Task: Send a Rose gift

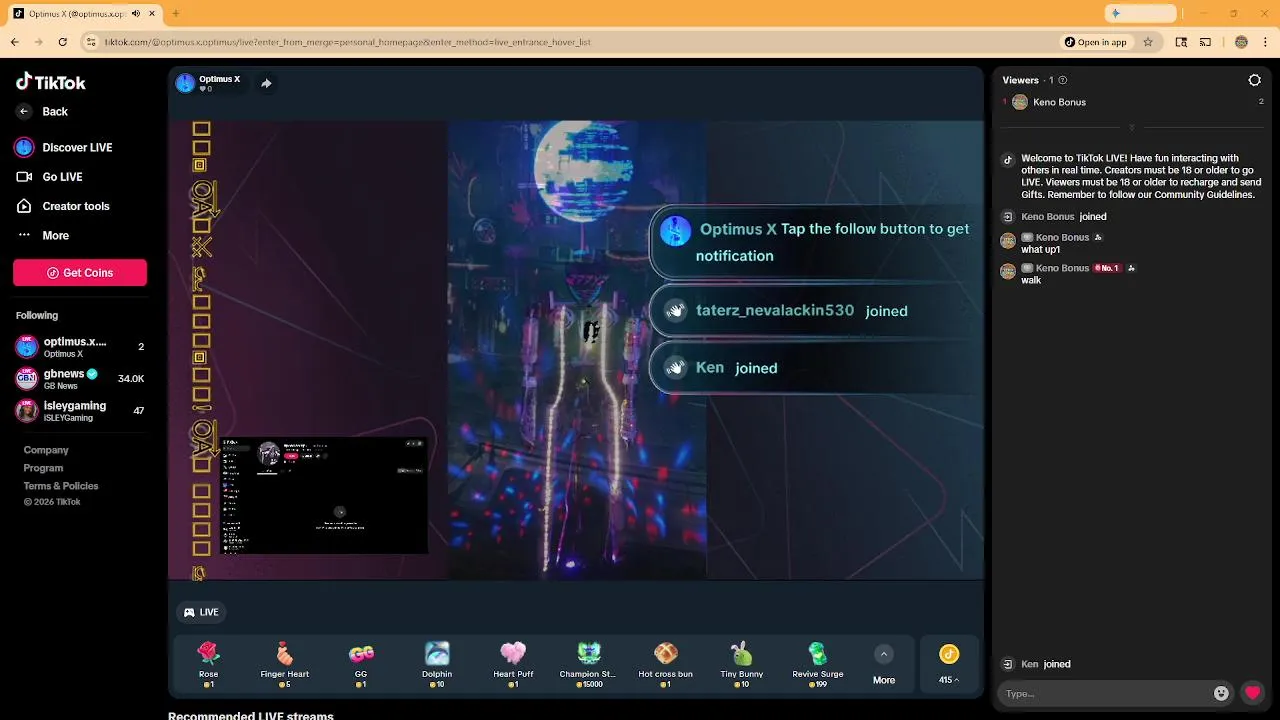Action: 208,665
